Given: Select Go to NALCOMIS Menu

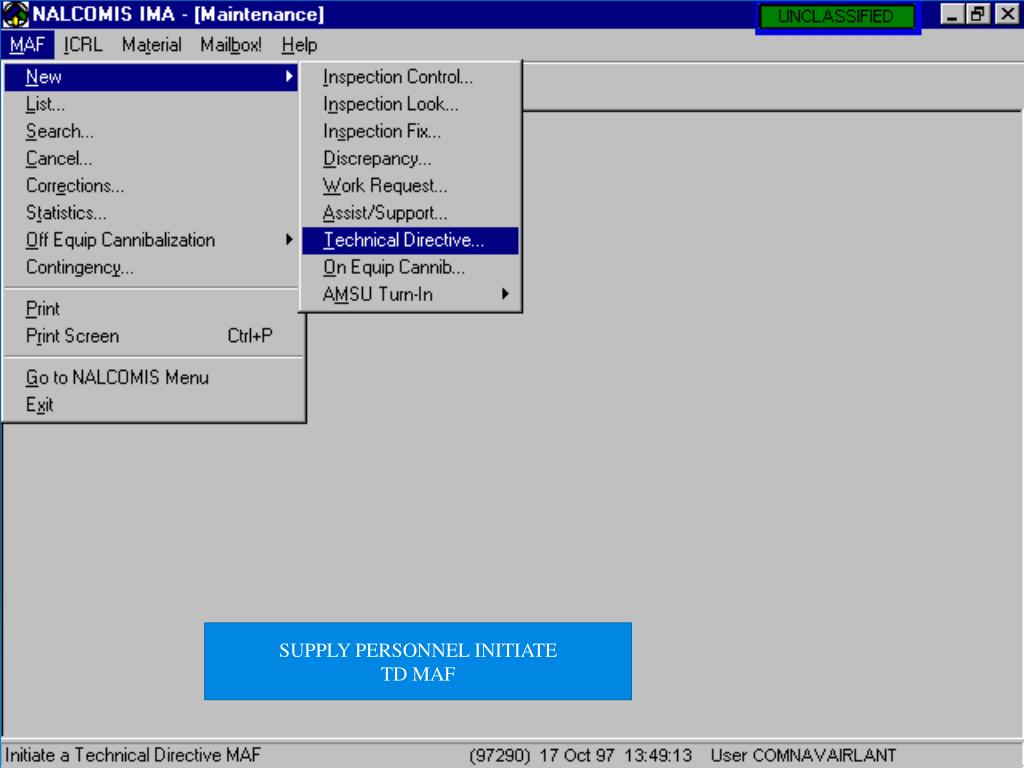Looking at the screenshot, I should pos(151,377).
